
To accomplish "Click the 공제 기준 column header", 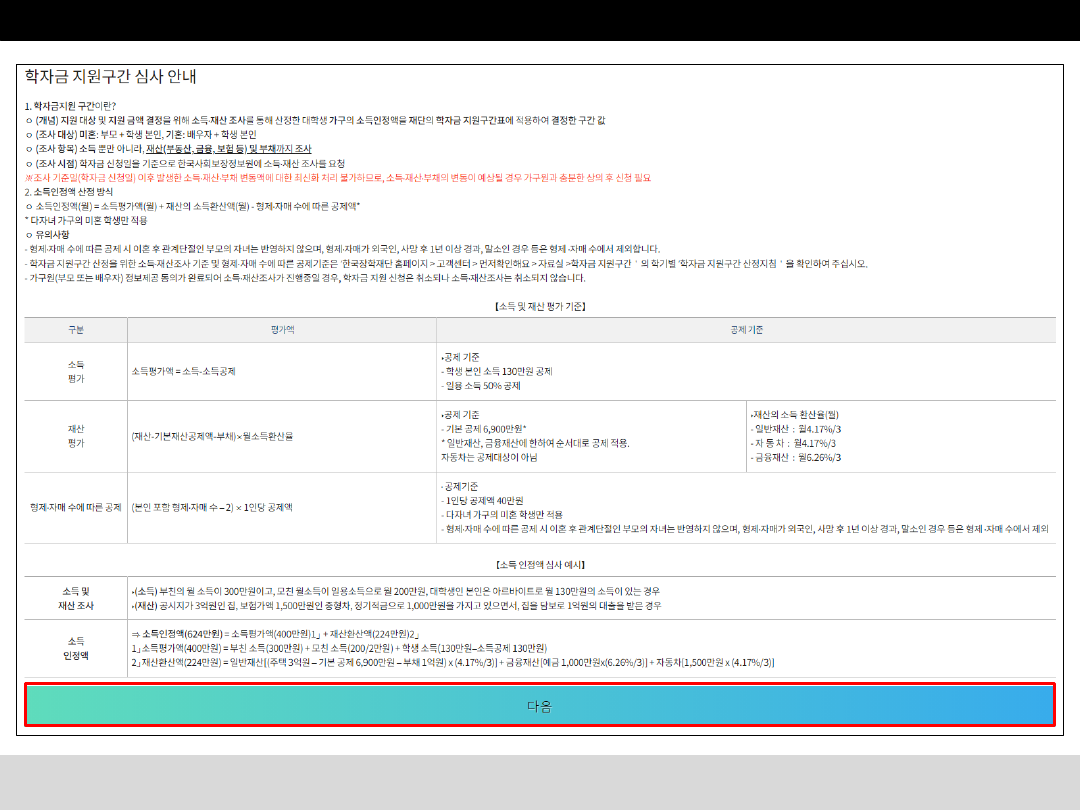I will [x=746, y=329].
